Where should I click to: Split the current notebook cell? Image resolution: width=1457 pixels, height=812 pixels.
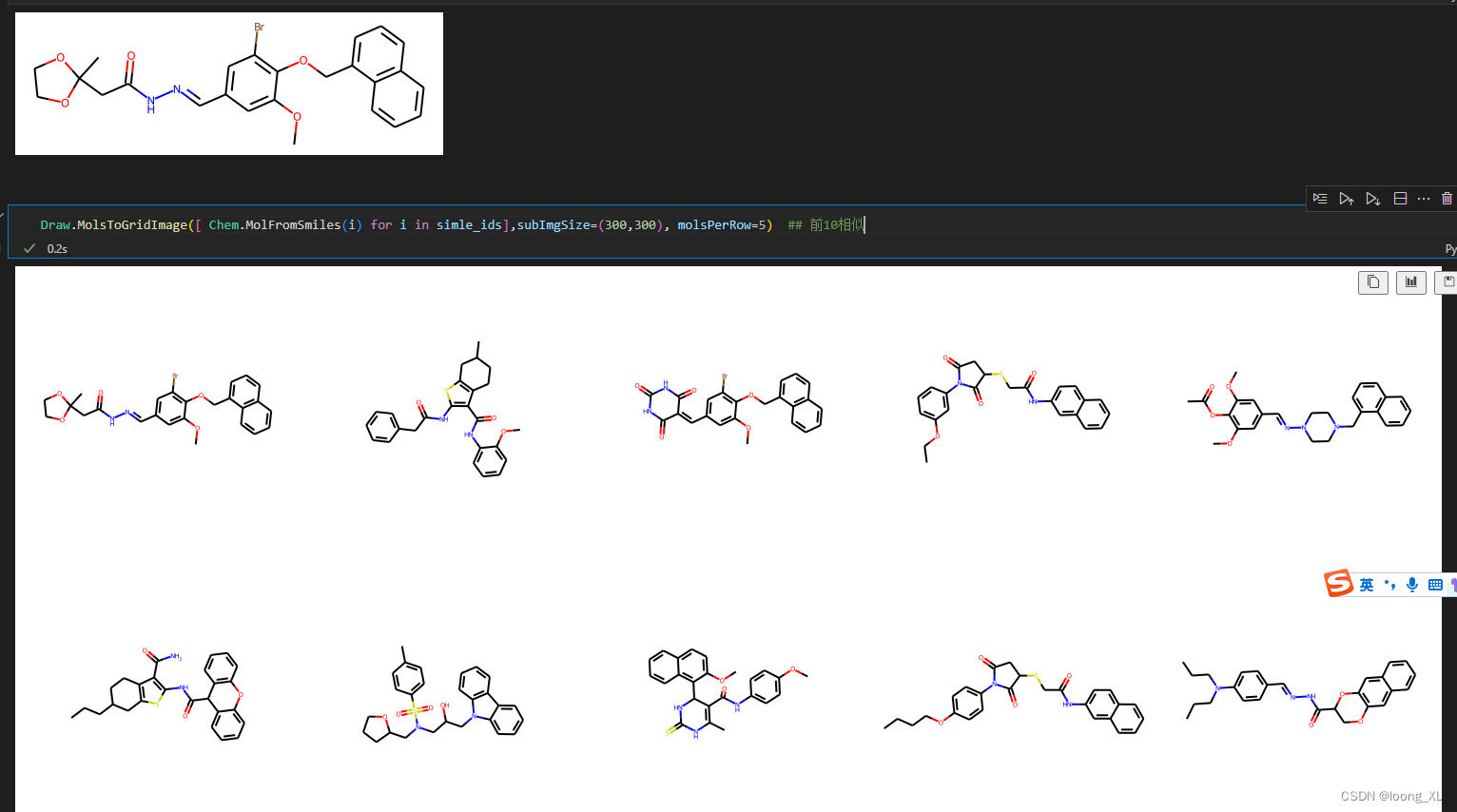1400,198
